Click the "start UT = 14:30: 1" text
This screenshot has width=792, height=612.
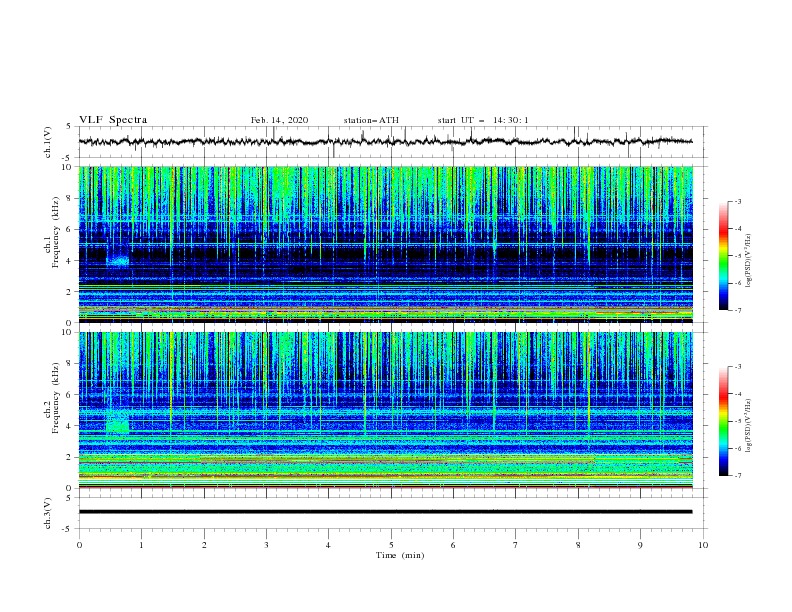tap(483, 120)
